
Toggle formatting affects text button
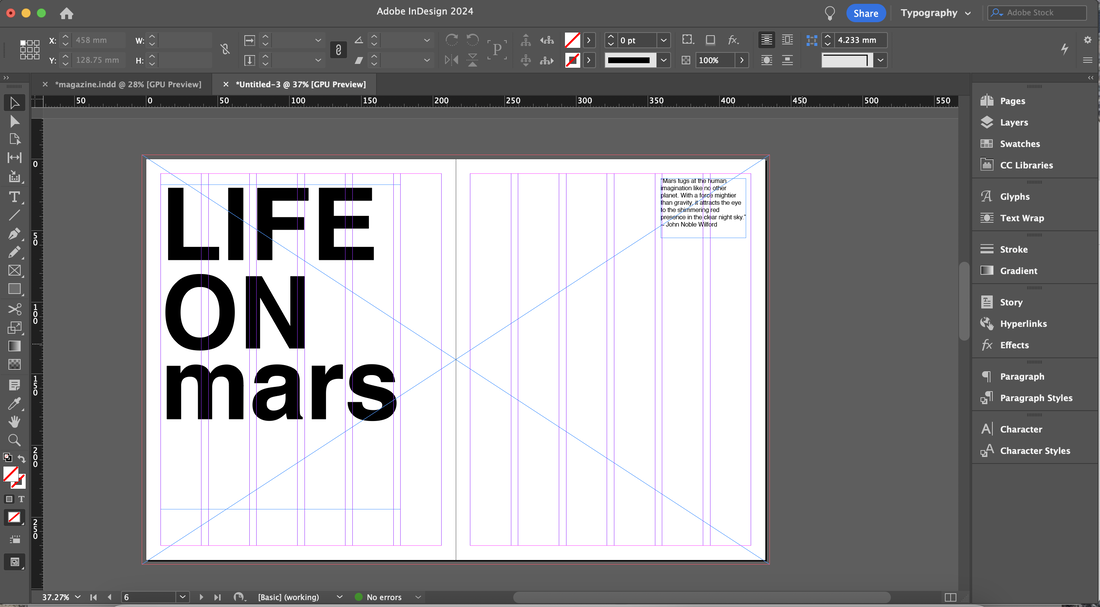[21, 499]
